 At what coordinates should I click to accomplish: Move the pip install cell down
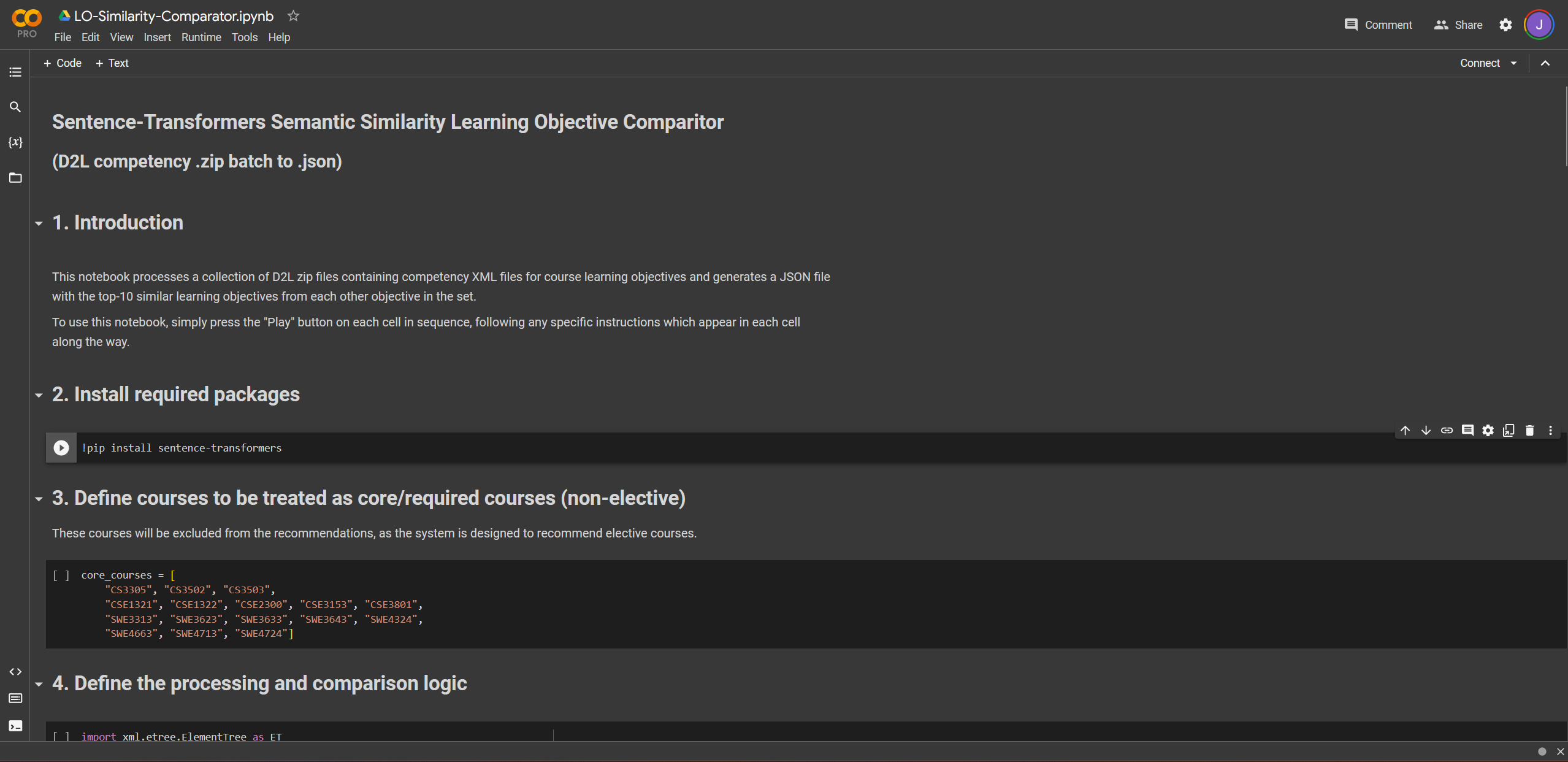[x=1426, y=430]
